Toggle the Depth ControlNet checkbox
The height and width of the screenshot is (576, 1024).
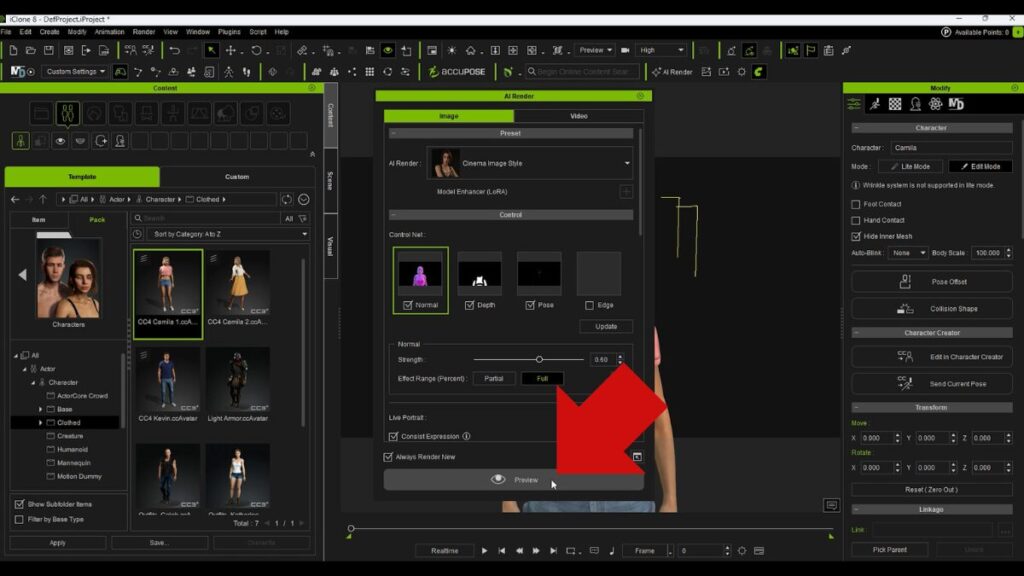pos(469,305)
